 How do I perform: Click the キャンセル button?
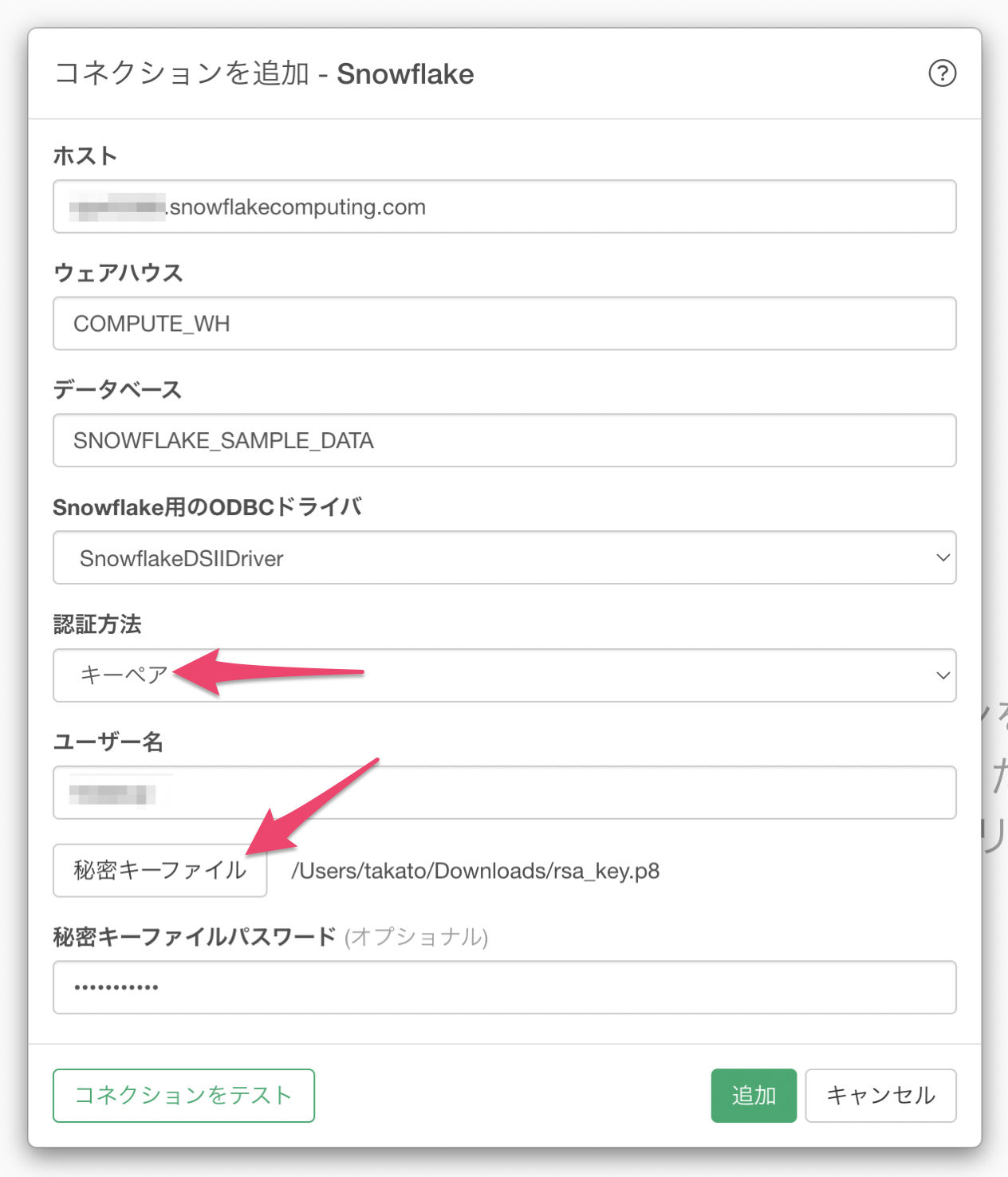tap(880, 1096)
